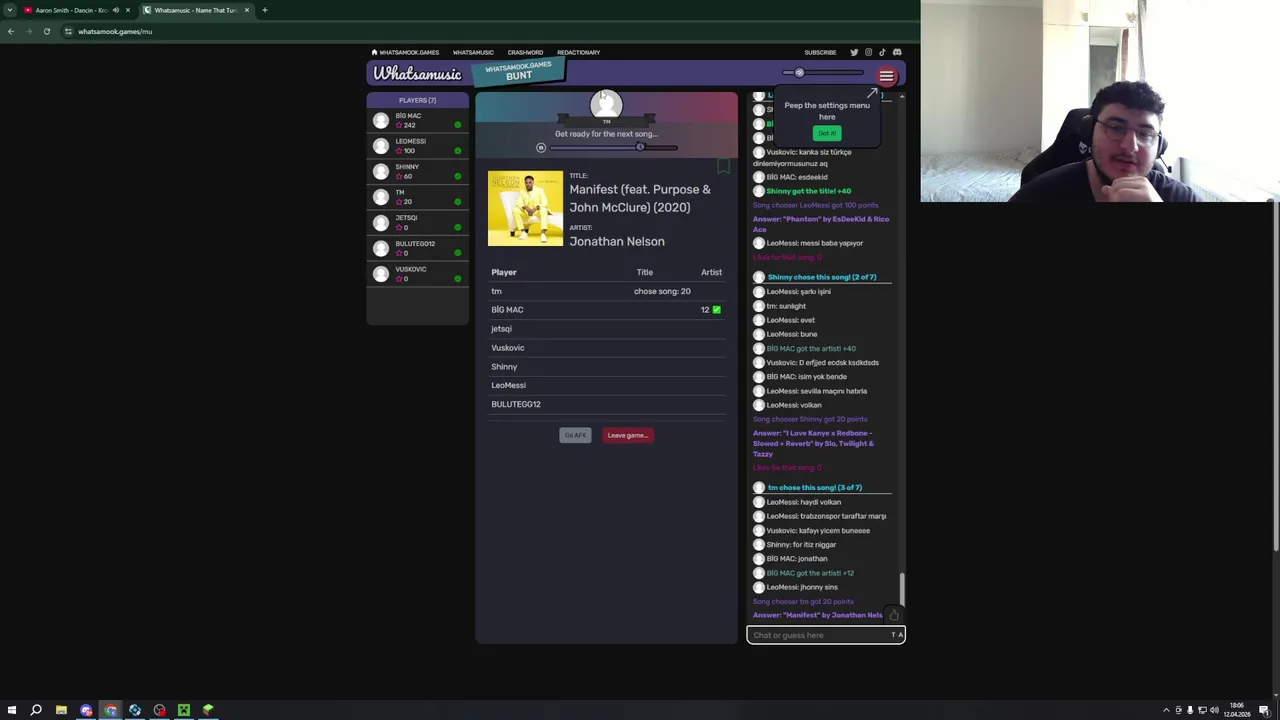Open the Instagram icon link
Viewport: 1280px width, 720px height.
868,52
